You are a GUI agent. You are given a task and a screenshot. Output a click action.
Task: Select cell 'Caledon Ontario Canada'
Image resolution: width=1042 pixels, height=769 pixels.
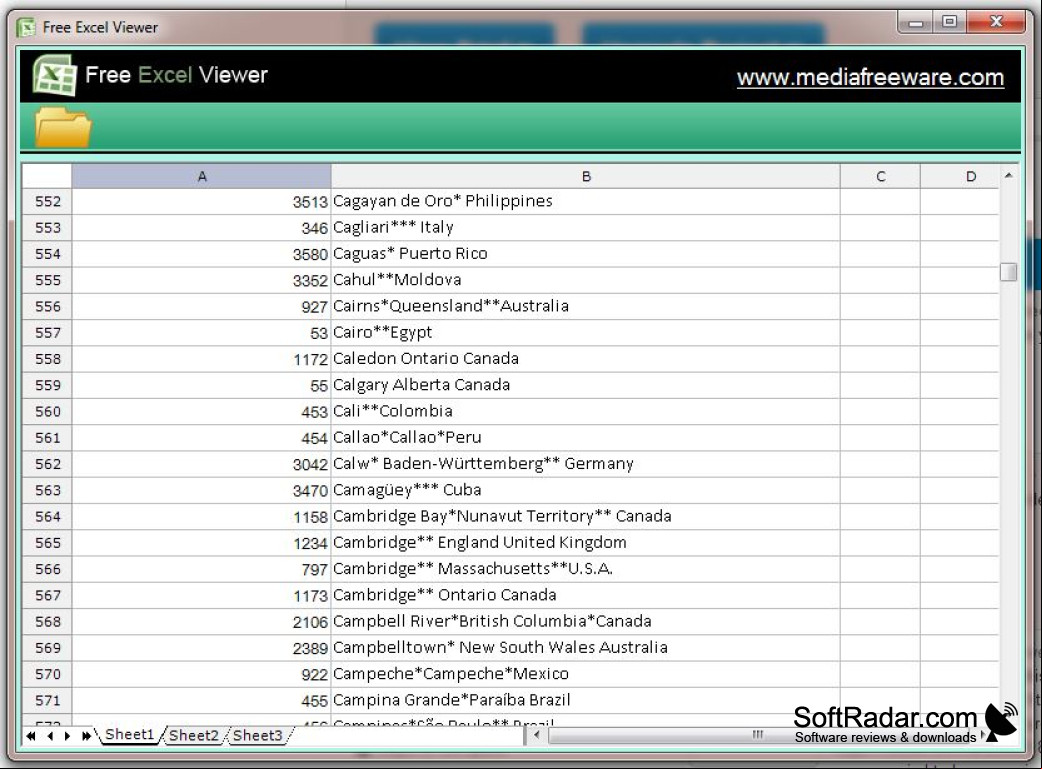click(585, 359)
